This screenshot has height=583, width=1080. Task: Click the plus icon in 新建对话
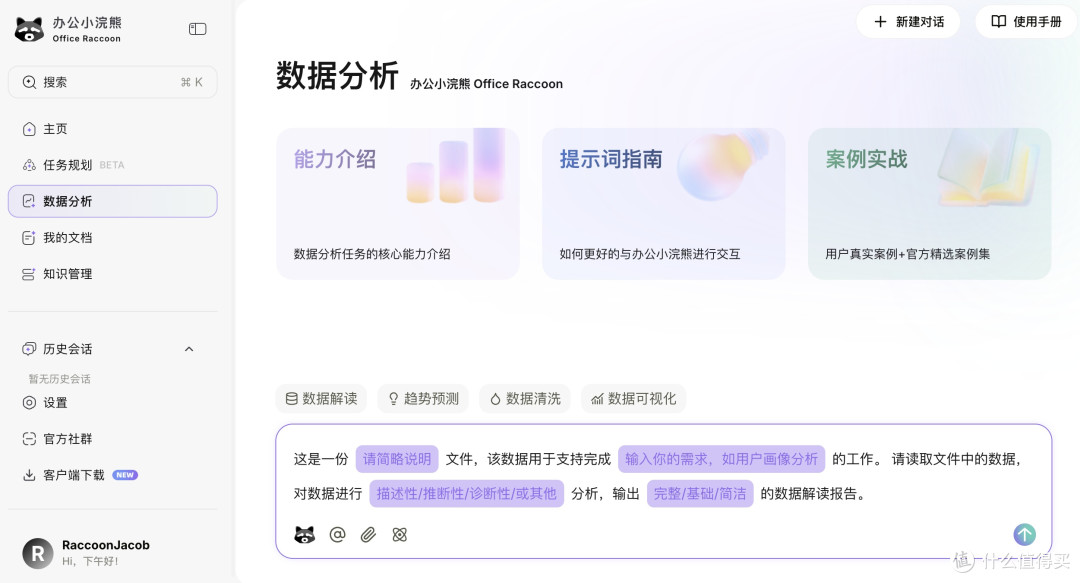880,22
